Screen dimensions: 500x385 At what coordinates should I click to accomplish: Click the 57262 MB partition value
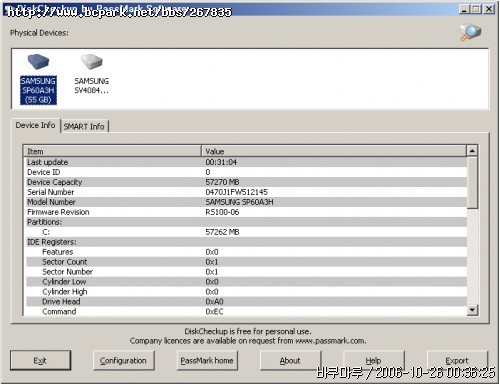[x=222, y=232]
